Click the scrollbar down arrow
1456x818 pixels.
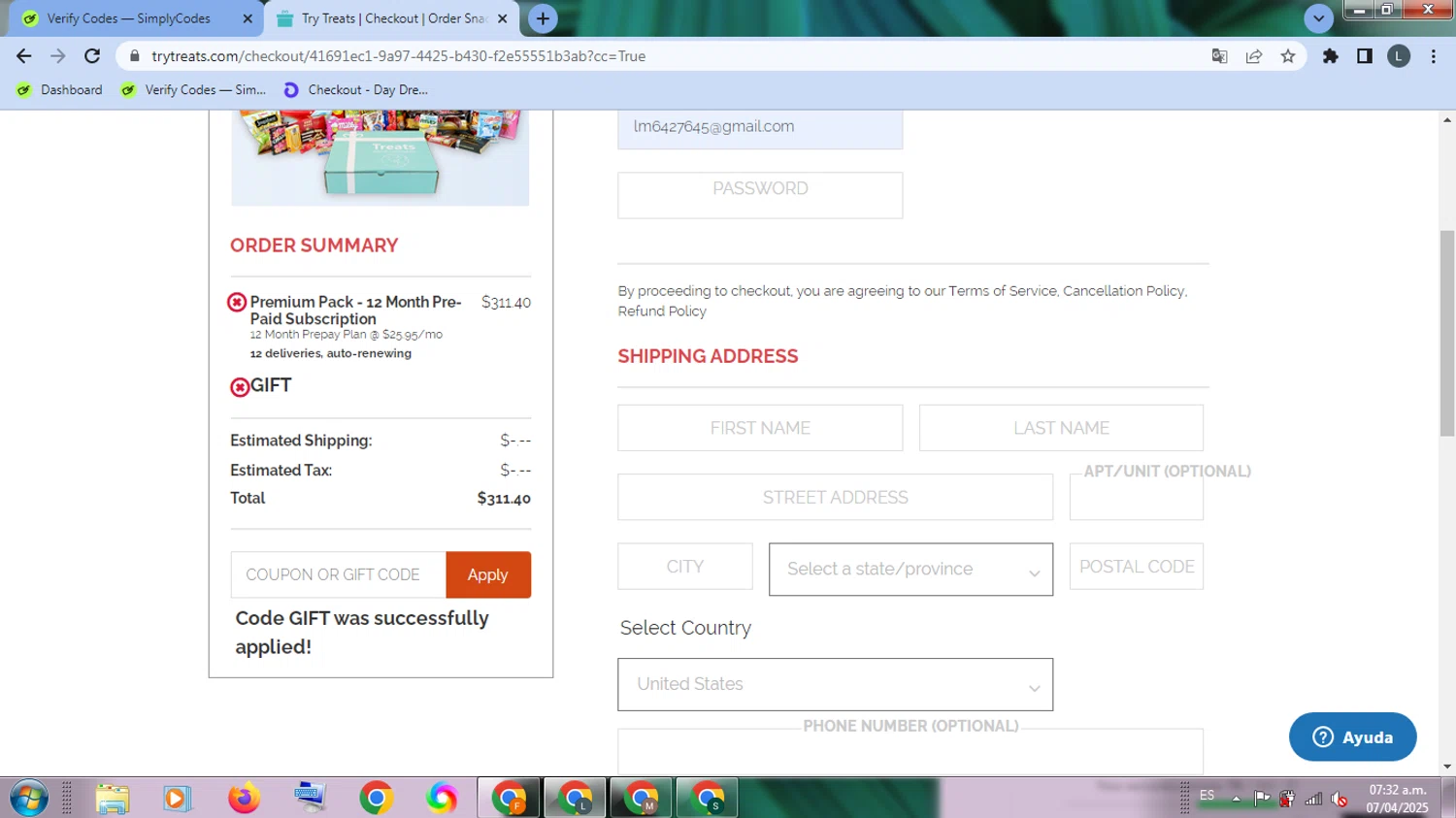coord(1447,767)
